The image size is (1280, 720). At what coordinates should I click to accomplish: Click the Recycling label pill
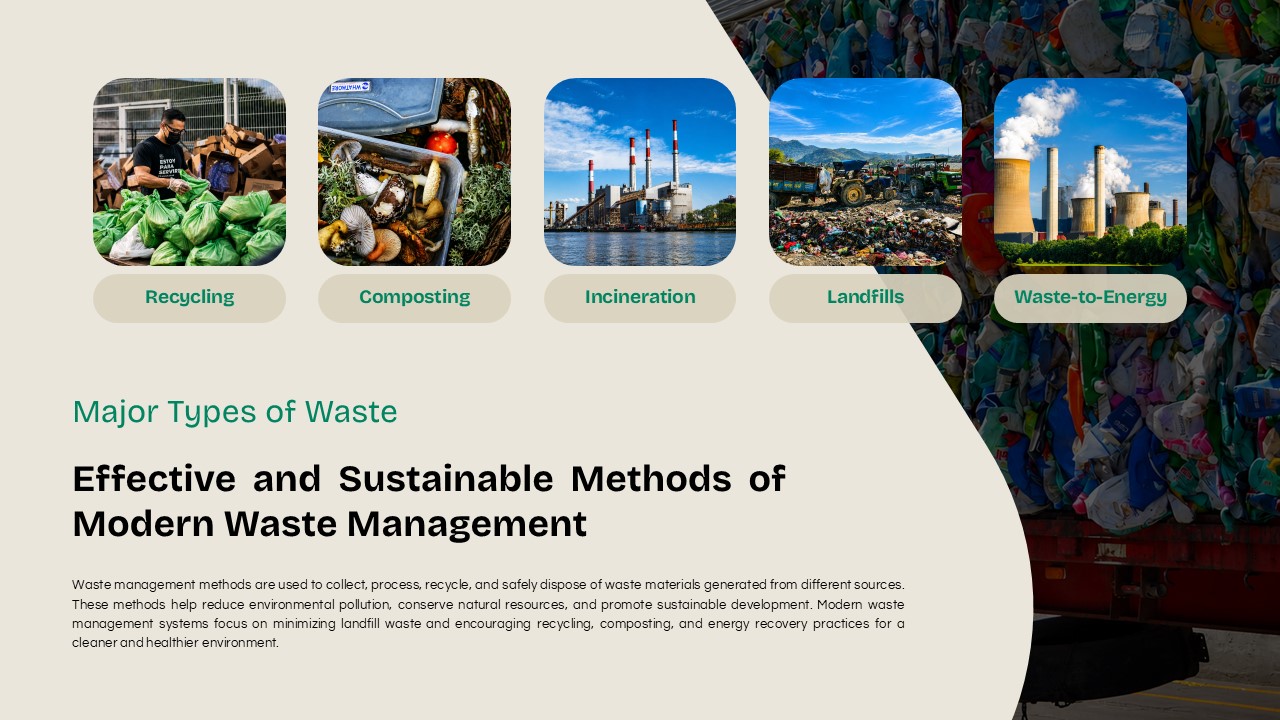pos(189,298)
